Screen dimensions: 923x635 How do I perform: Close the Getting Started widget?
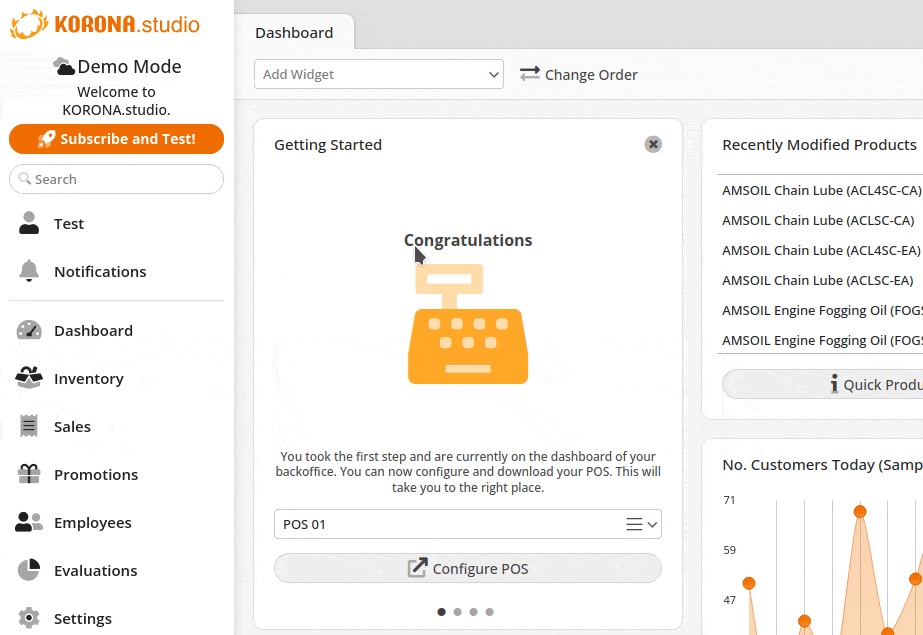(653, 144)
